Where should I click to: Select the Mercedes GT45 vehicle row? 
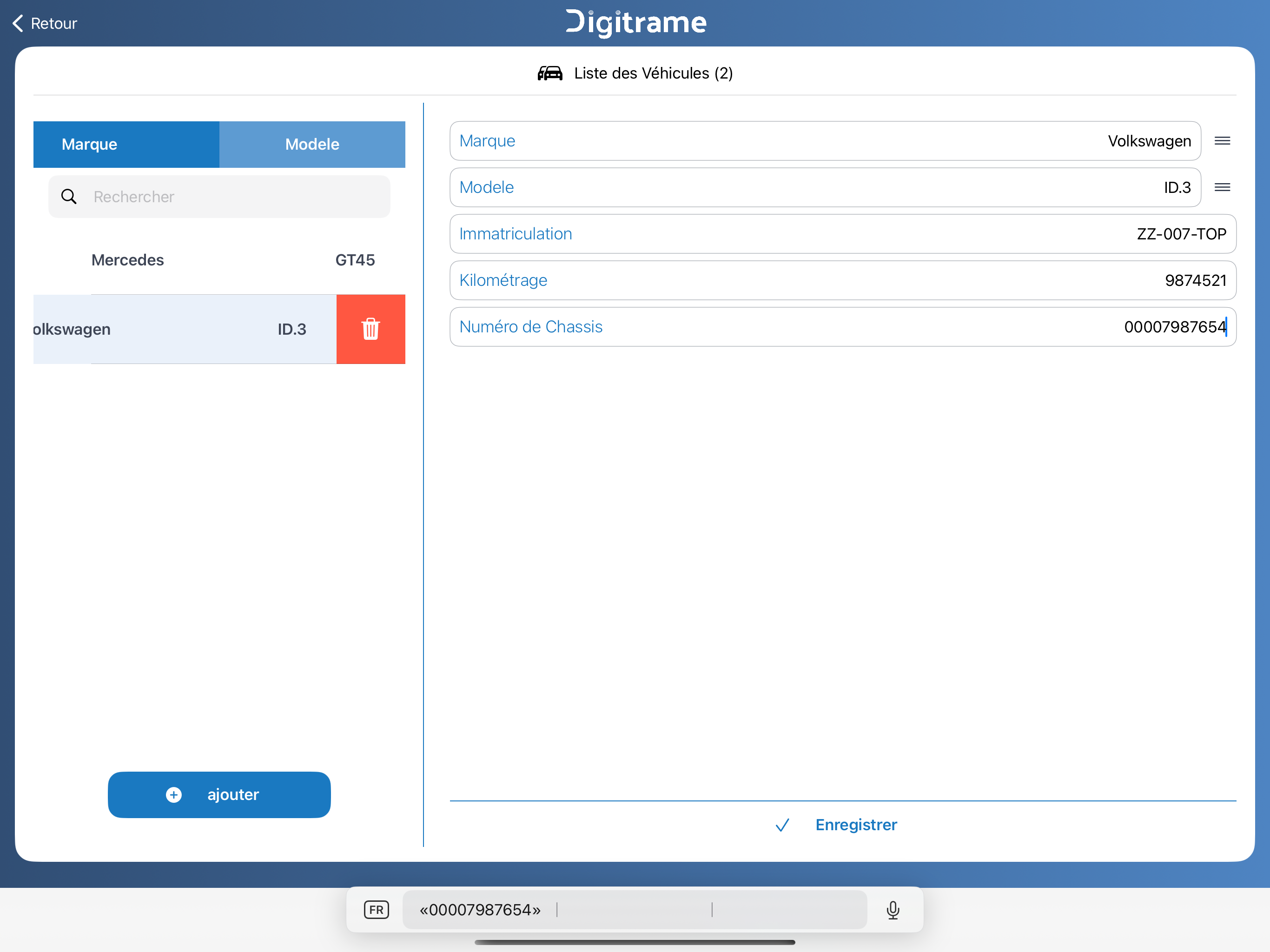point(219,260)
